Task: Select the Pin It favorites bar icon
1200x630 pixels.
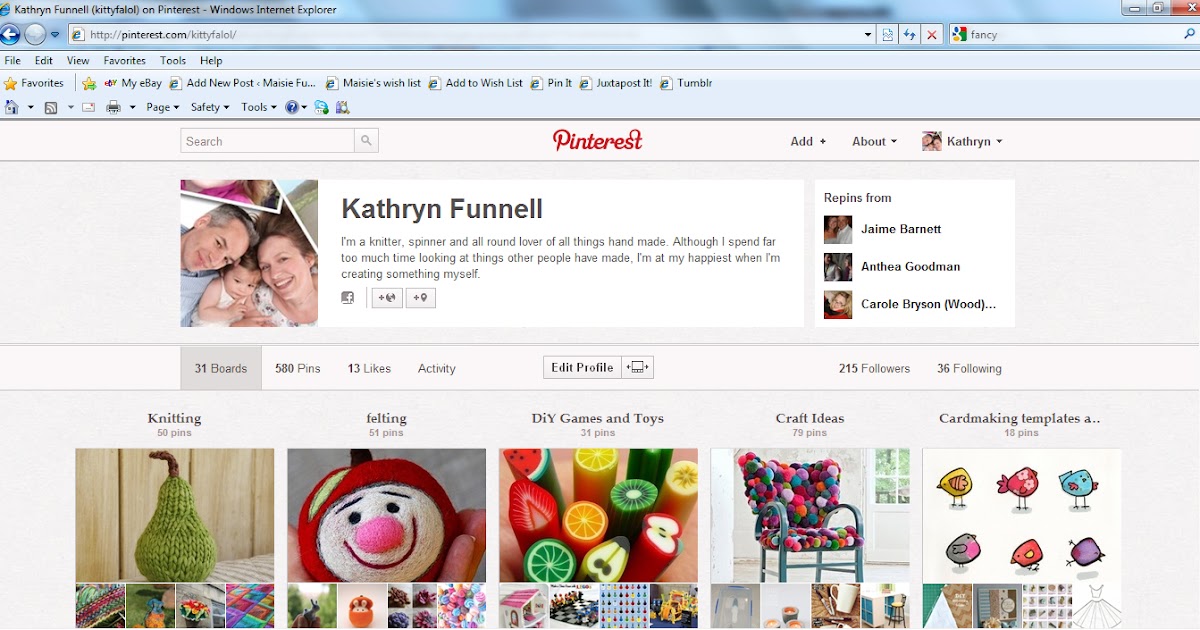Action: [551, 83]
